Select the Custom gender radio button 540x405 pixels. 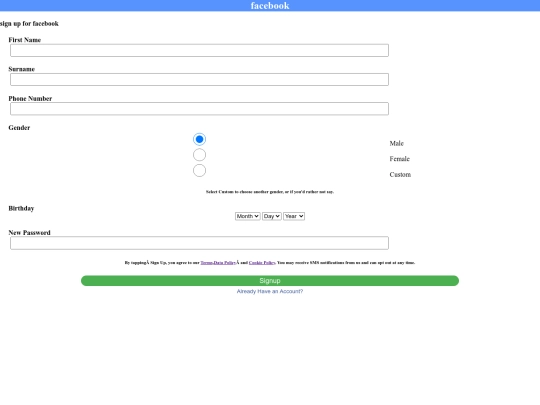pos(199,170)
